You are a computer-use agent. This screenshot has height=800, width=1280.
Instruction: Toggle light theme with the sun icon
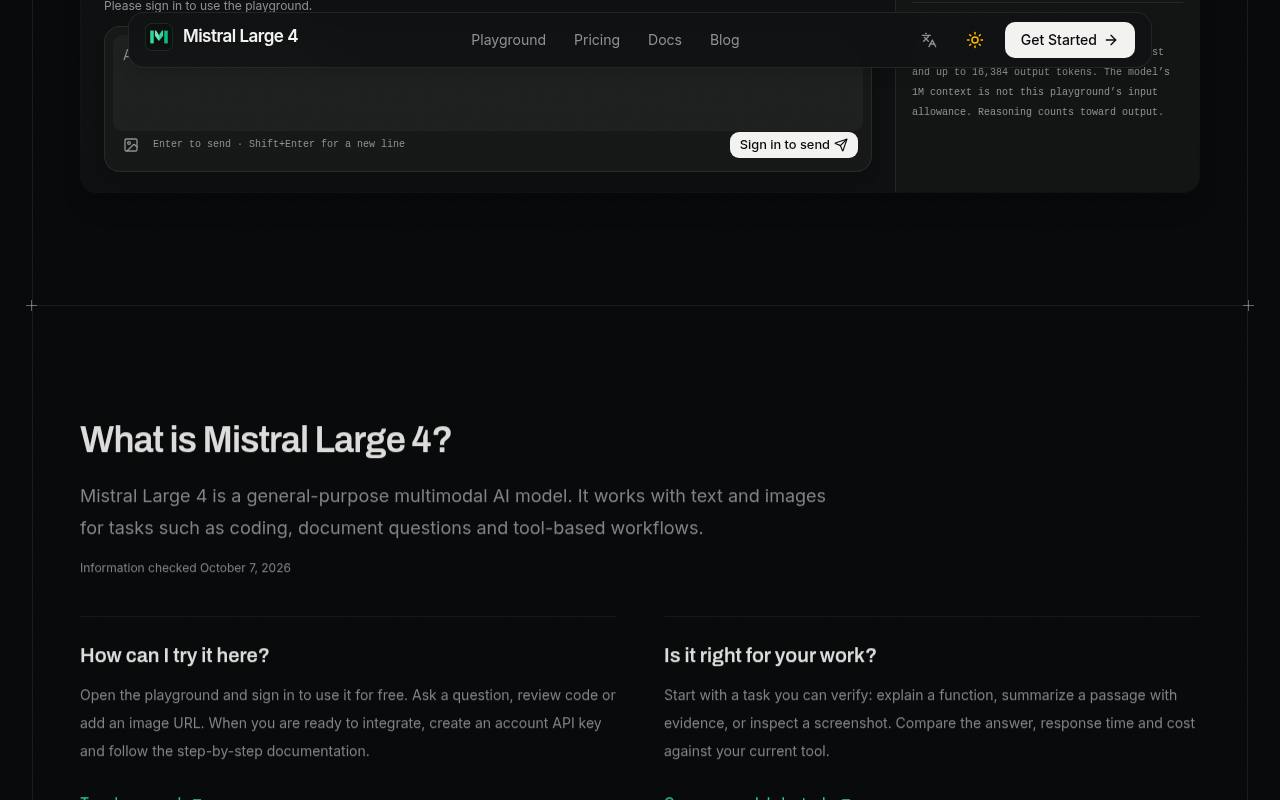(975, 40)
